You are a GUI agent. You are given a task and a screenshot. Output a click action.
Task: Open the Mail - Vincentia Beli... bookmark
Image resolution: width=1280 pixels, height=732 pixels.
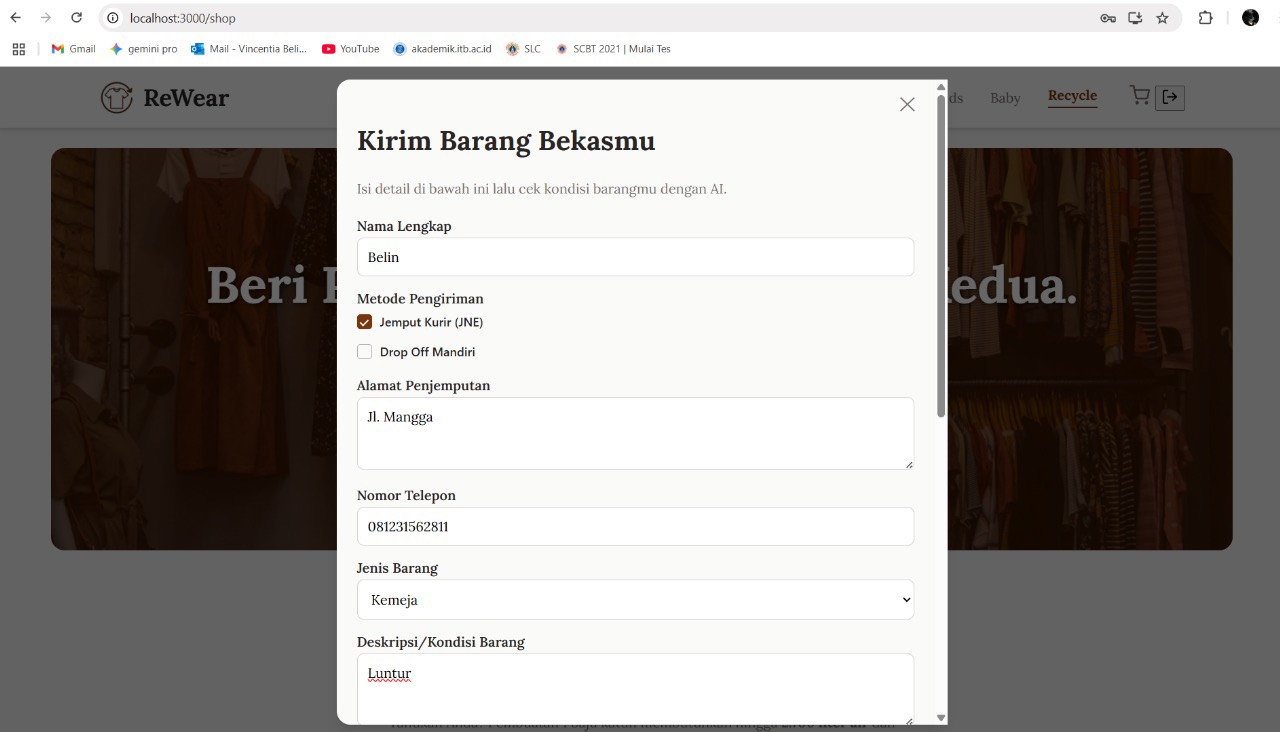coord(249,49)
